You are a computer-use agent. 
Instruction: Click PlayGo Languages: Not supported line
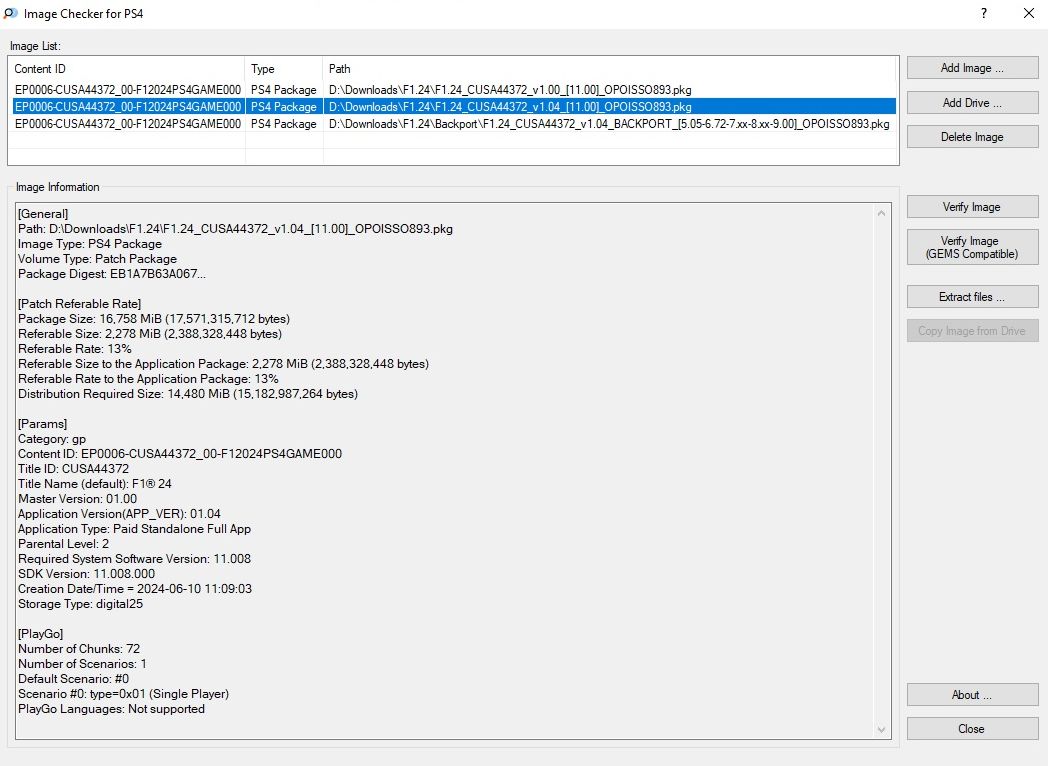(112, 709)
